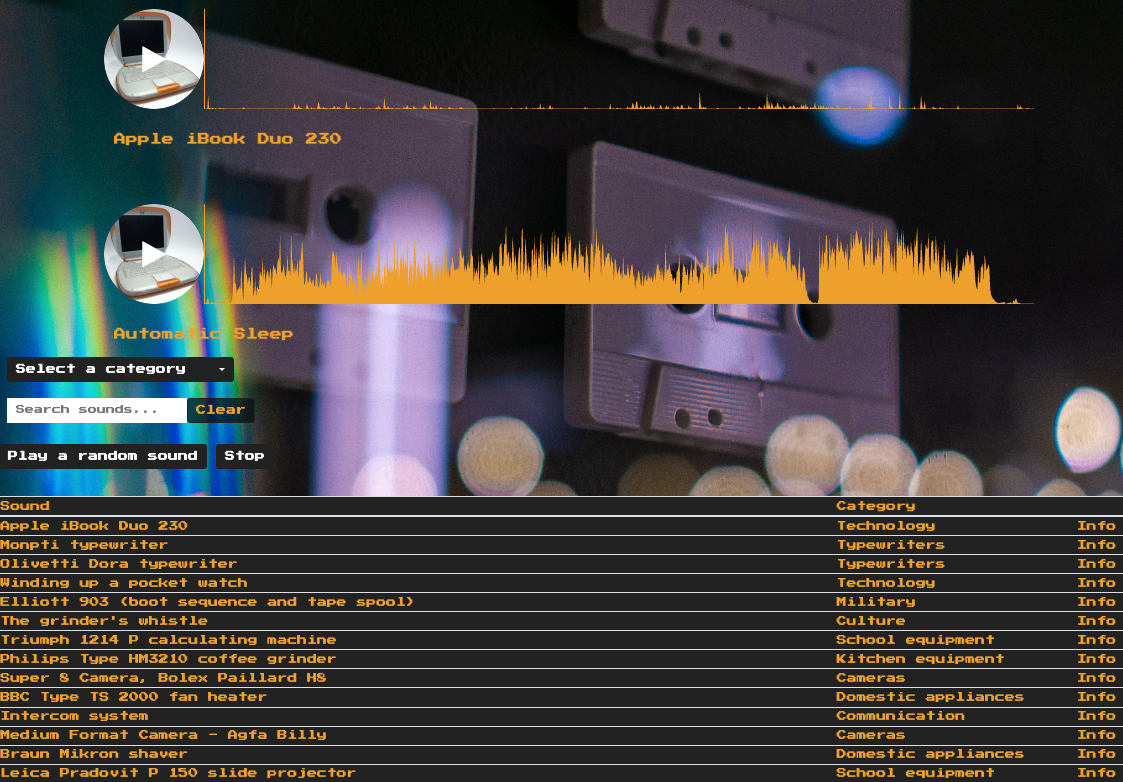Select Elliott 903 boot sequence sound

[207, 602]
